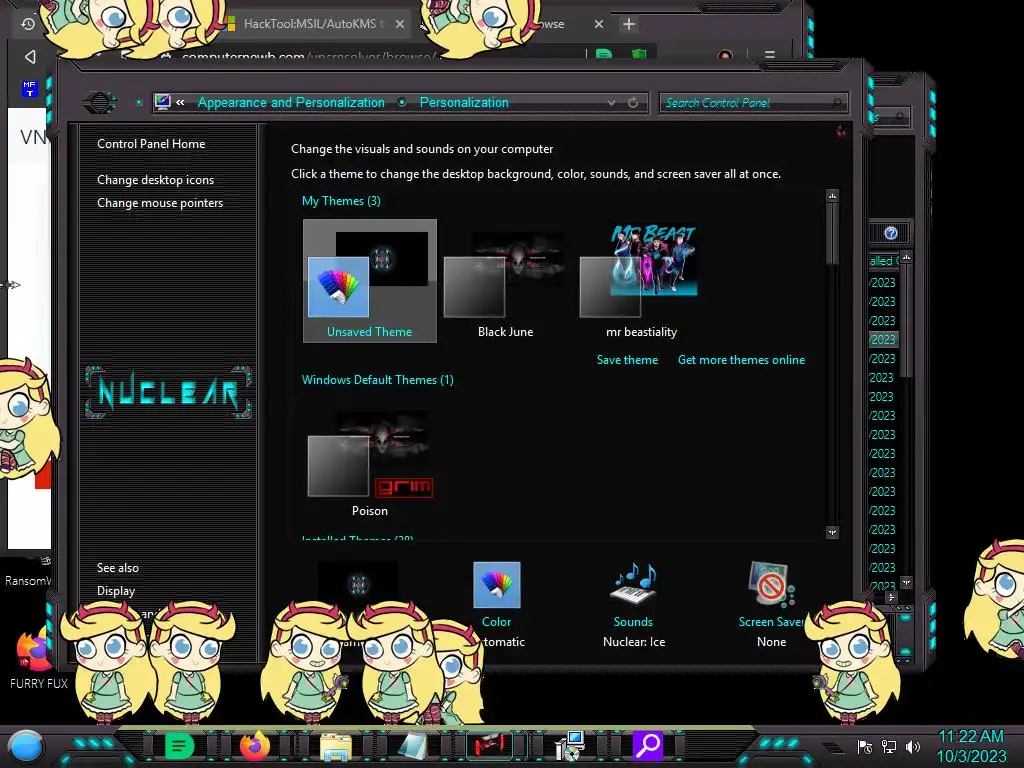
Task: Open the Sounds piano icon
Action: tap(633, 584)
